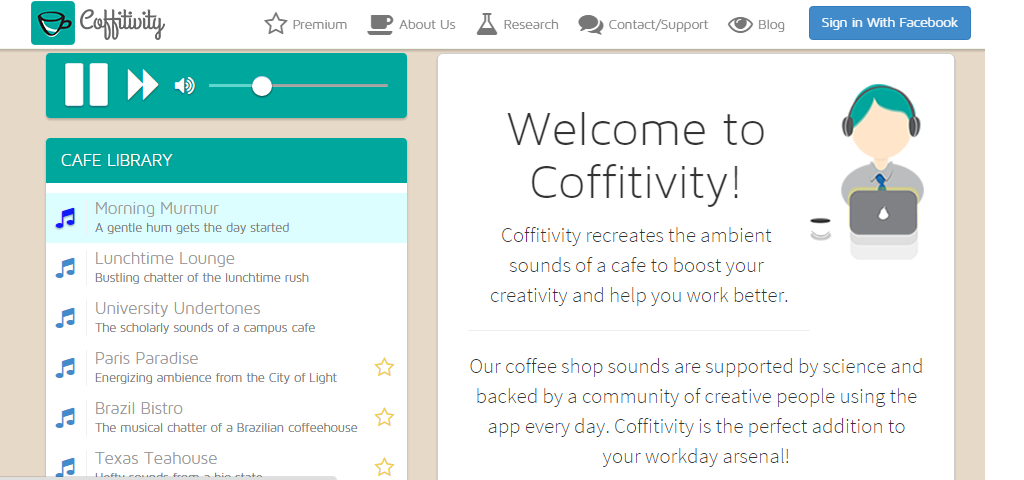Mute the volume speaker icon
The image size is (1024, 480).
click(x=184, y=86)
